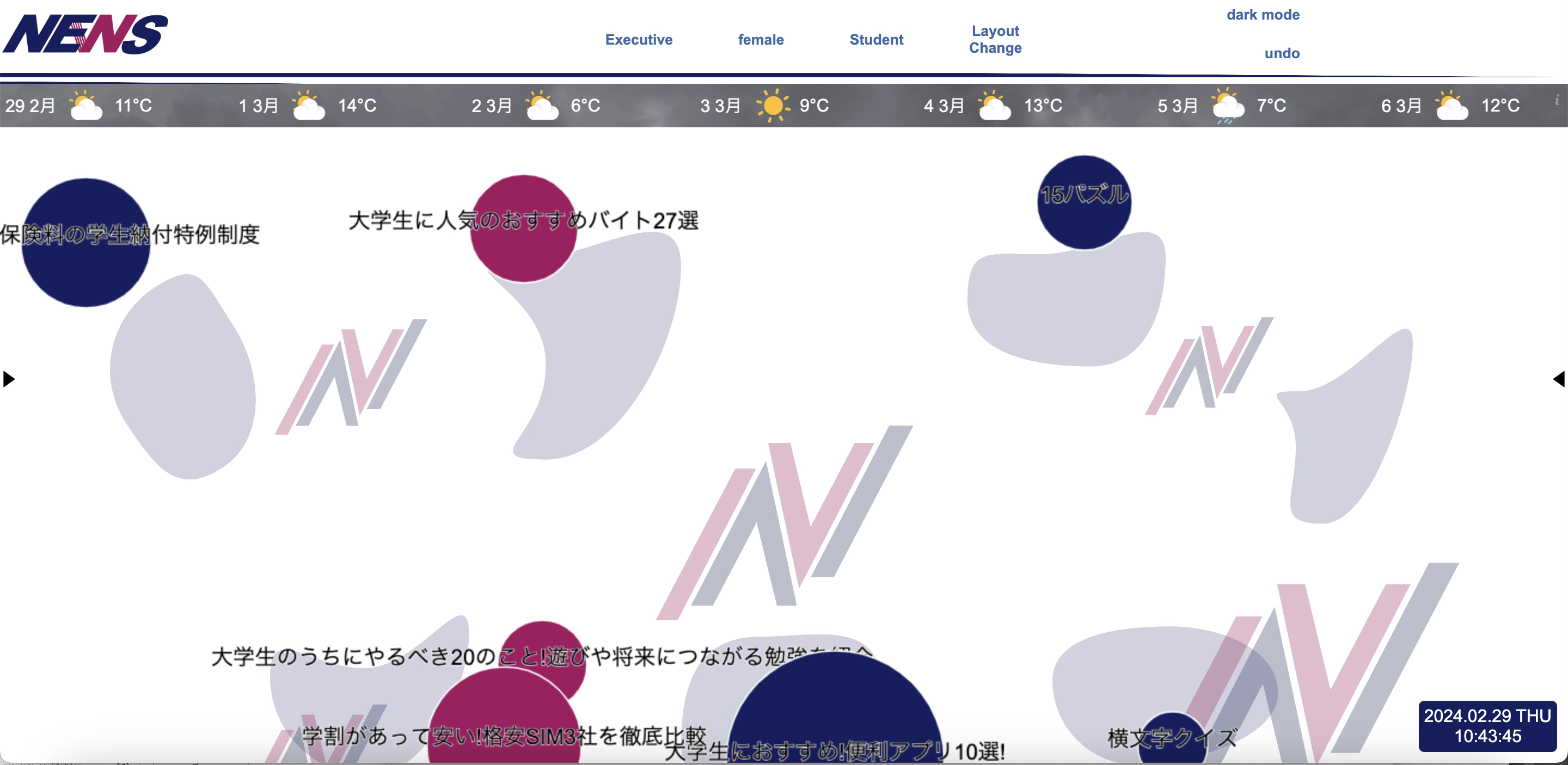Click the 11°C temperature for 29 2月

pos(133,106)
